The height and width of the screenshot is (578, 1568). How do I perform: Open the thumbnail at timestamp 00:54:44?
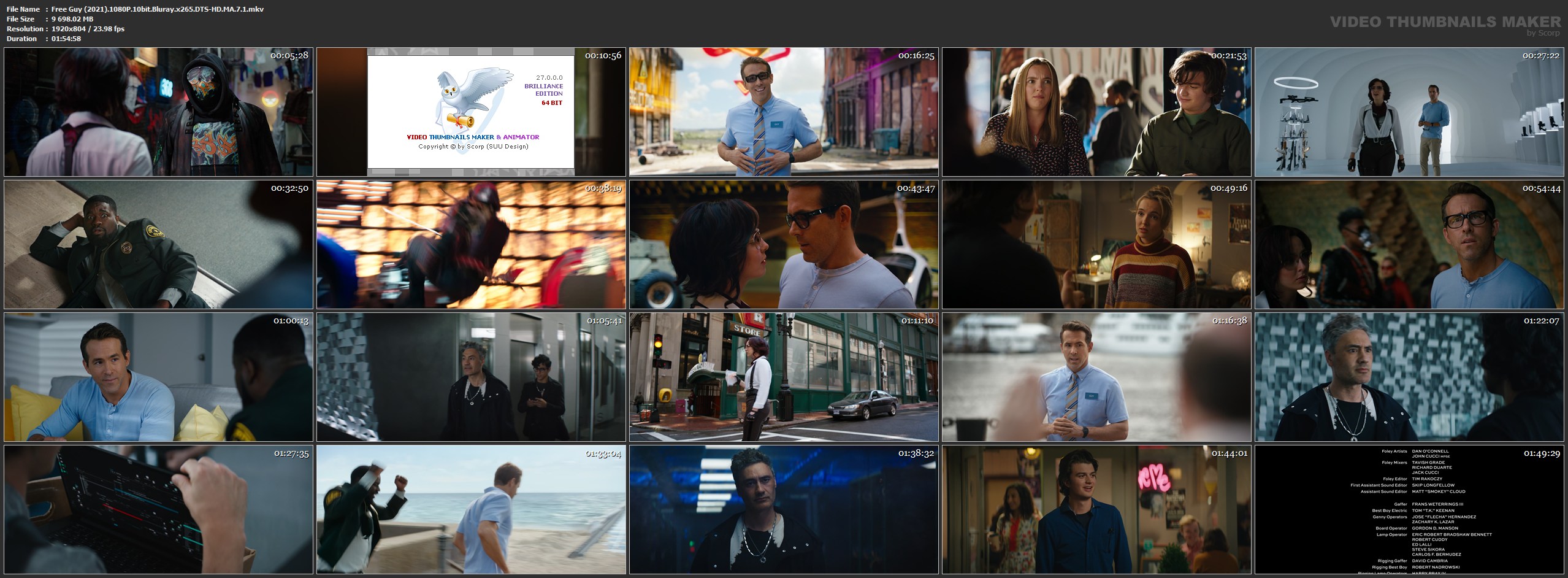point(1409,244)
